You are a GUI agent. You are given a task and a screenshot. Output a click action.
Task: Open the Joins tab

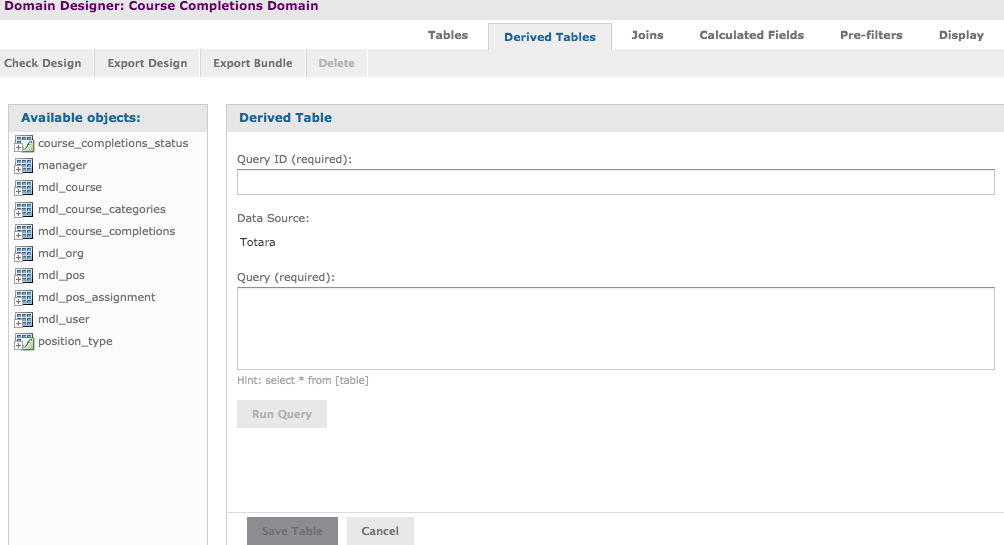647,35
